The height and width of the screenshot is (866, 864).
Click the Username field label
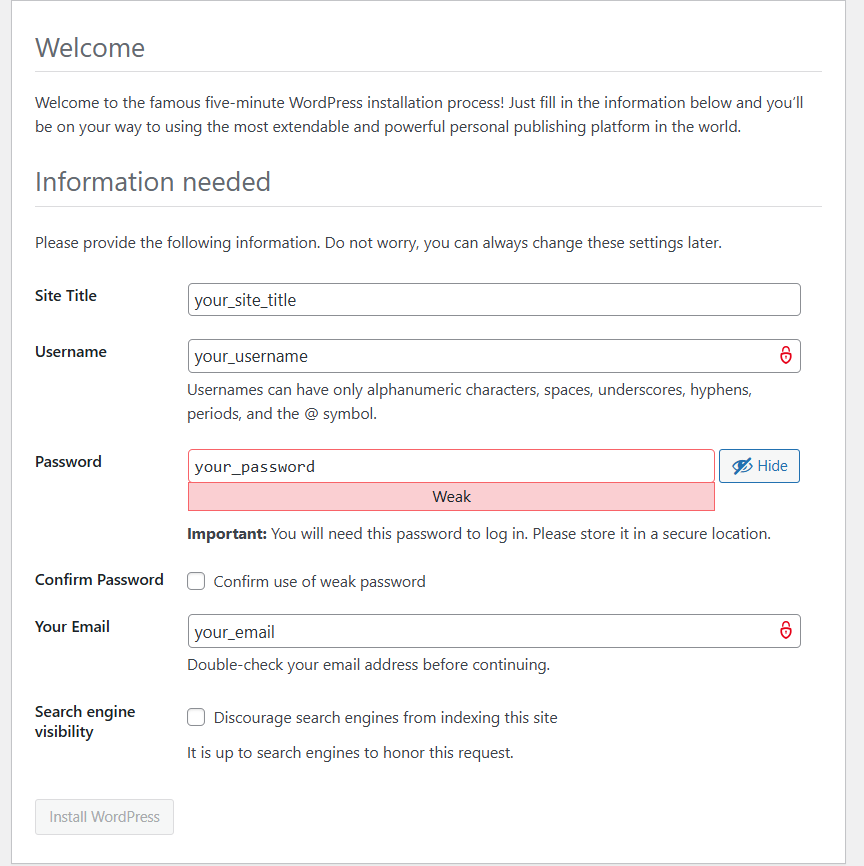70,352
